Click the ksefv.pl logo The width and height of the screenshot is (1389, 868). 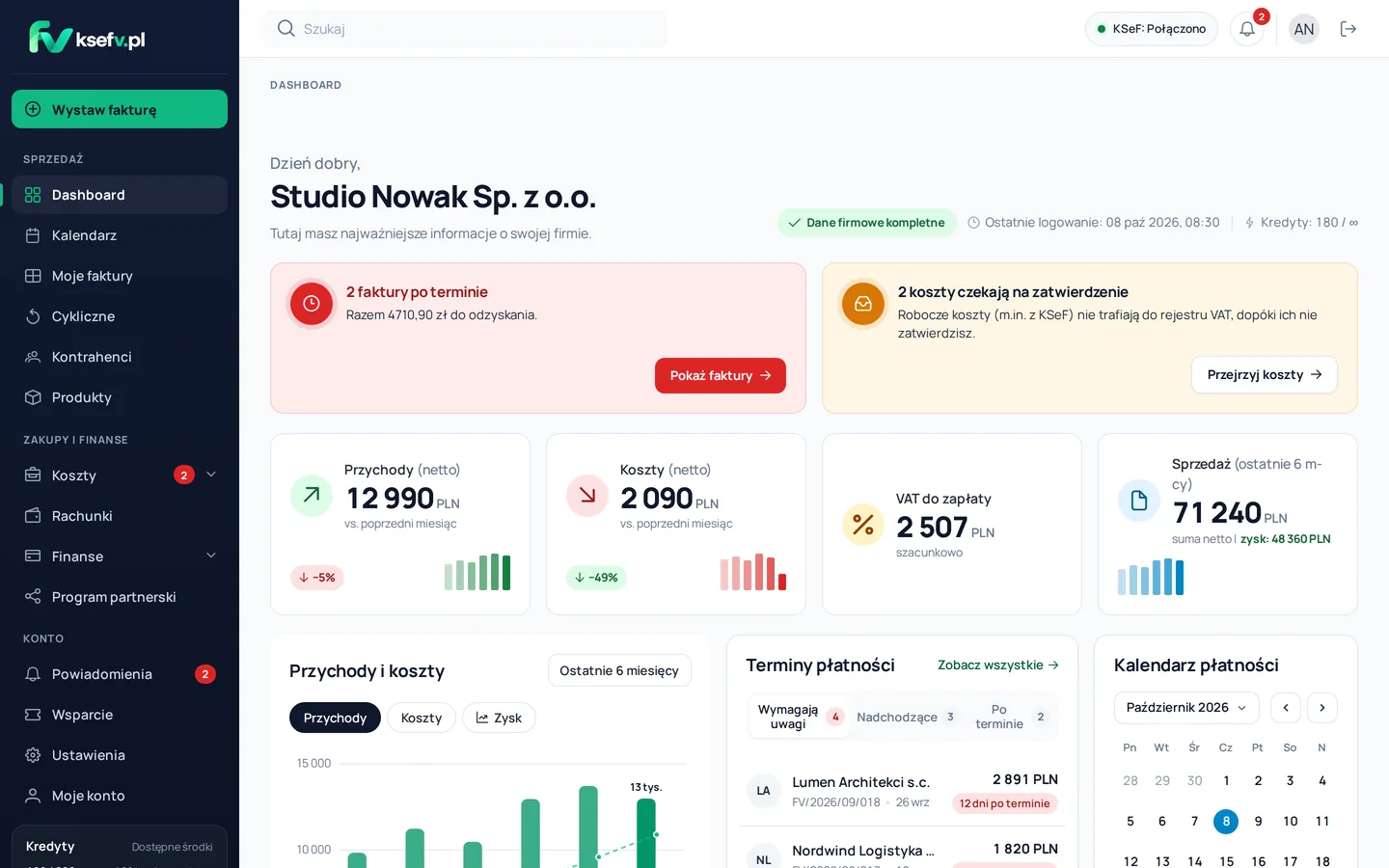tap(87, 38)
